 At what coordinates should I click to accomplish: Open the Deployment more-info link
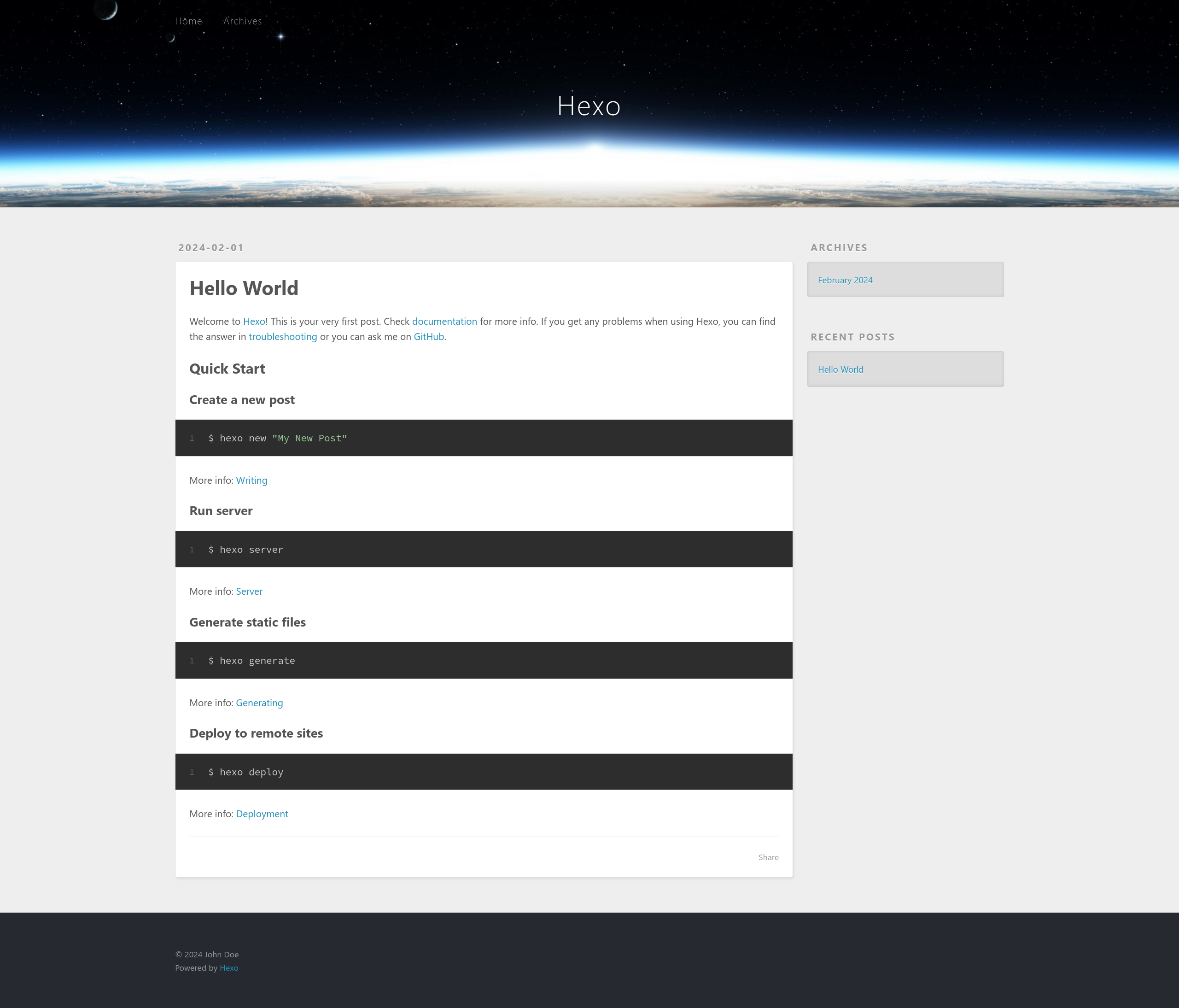(x=262, y=814)
